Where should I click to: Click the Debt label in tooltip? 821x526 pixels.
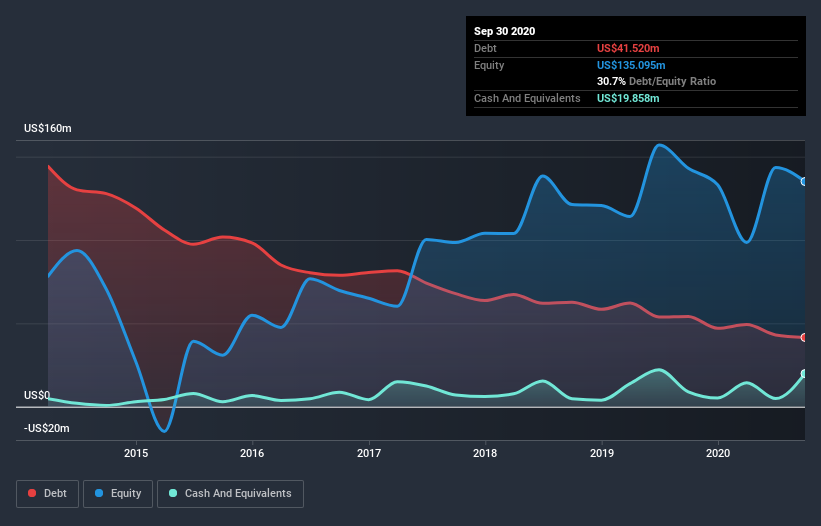tap(485, 48)
